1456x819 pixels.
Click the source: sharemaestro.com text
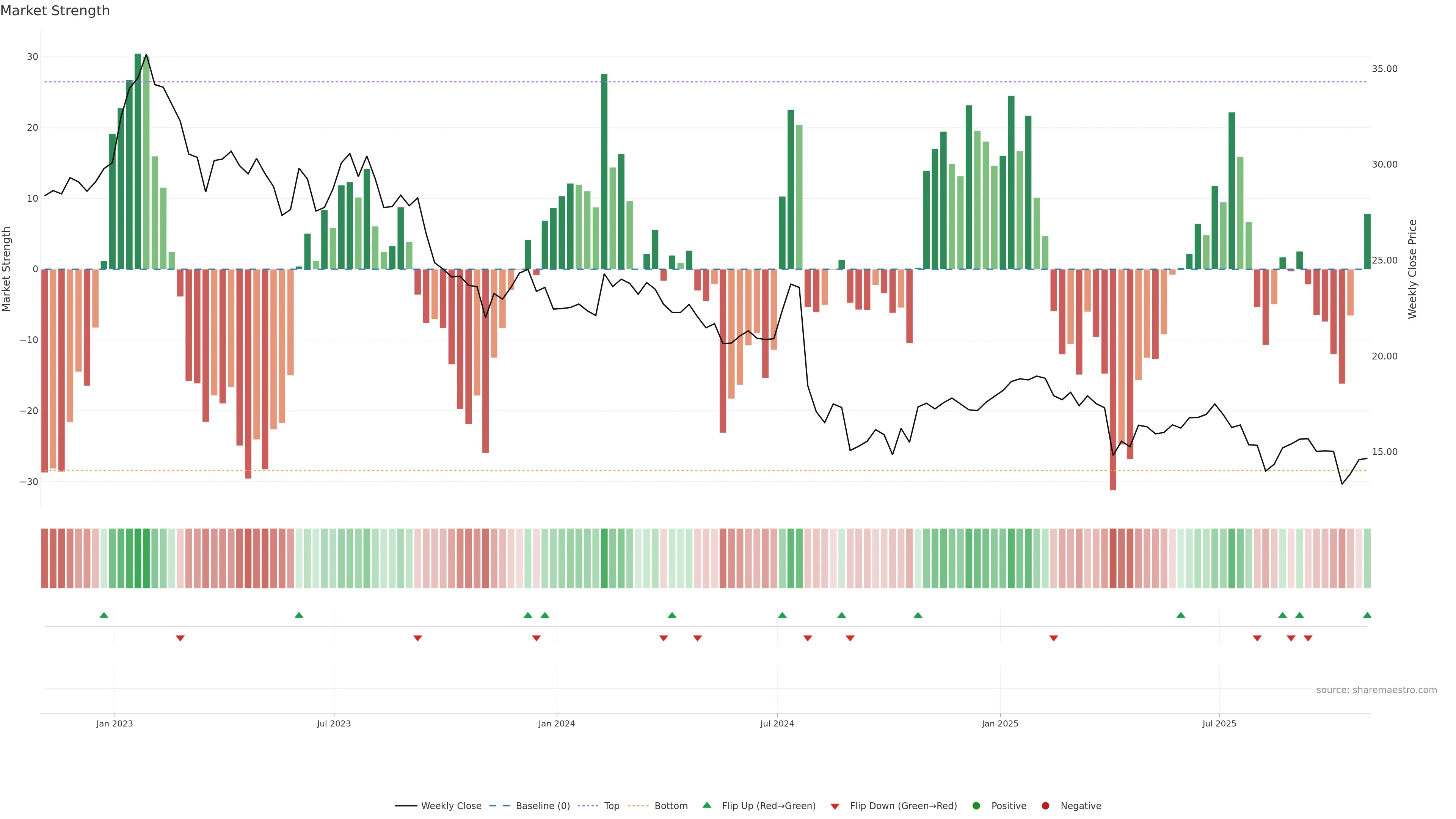[x=1376, y=690]
